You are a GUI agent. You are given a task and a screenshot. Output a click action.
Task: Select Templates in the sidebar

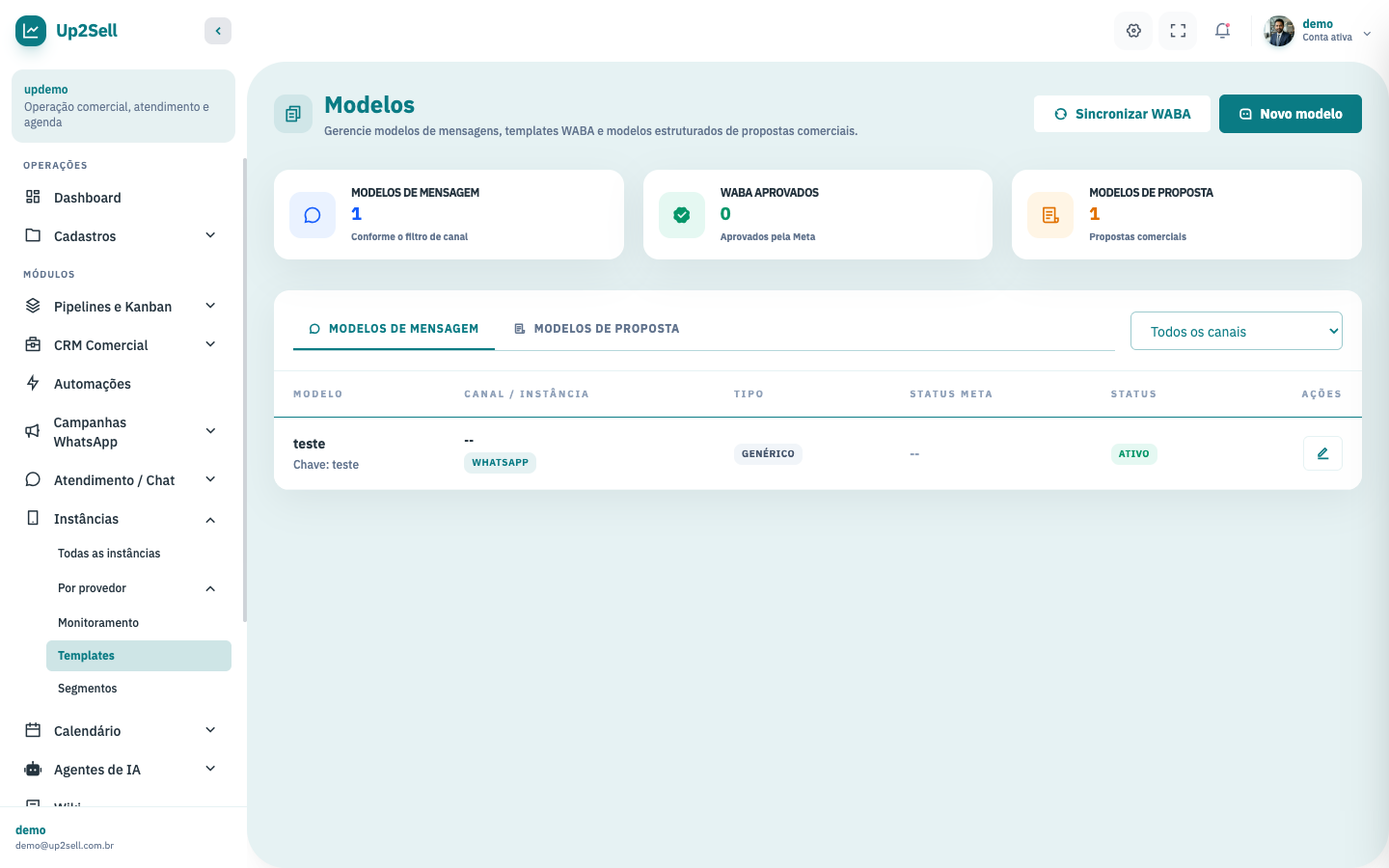click(139, 656)
